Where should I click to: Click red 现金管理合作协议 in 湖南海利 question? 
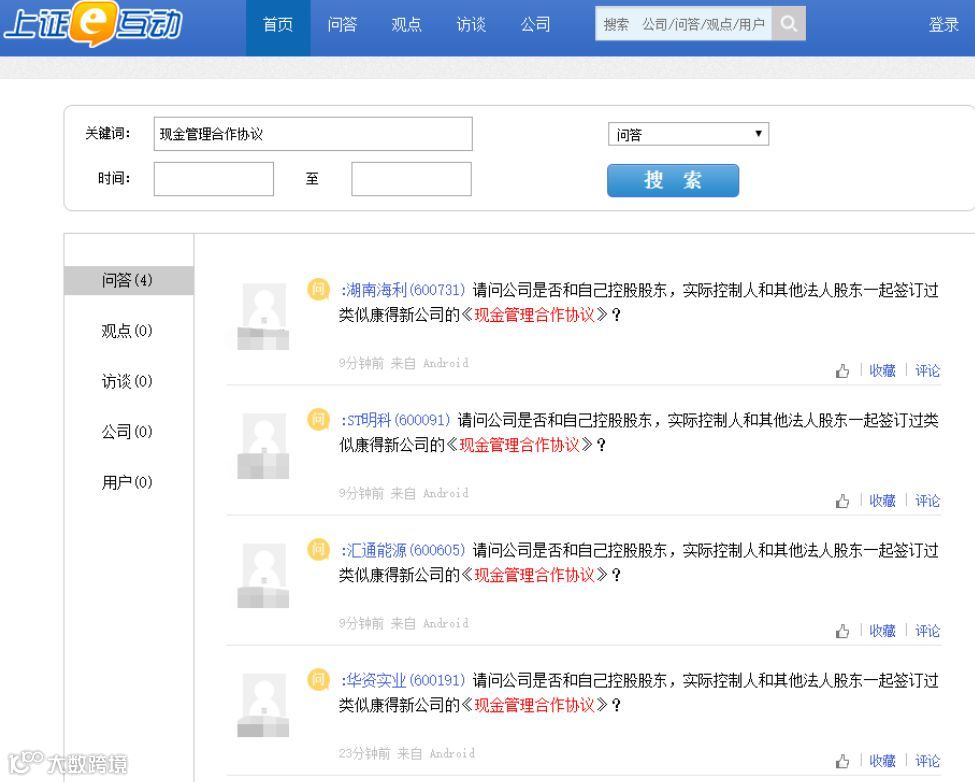click(535, 315)
